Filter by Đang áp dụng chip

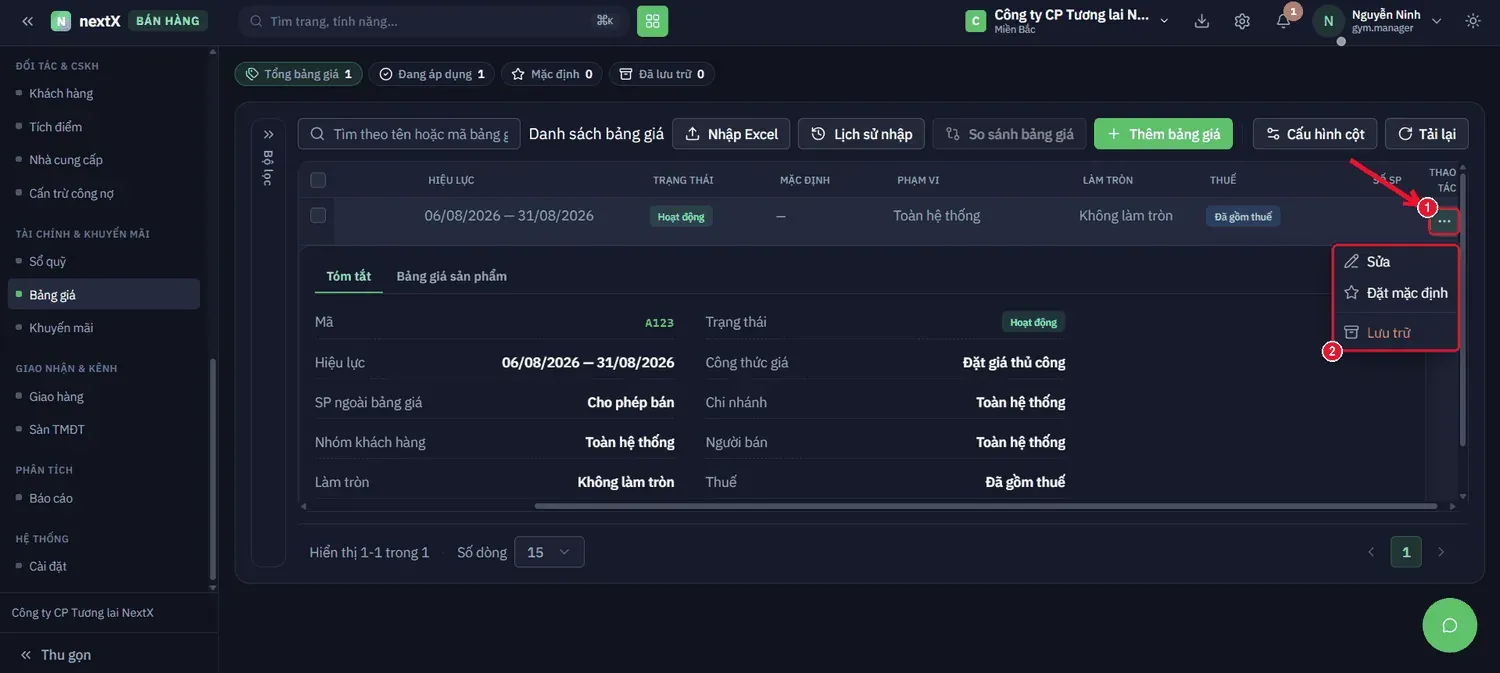(431, 74)
